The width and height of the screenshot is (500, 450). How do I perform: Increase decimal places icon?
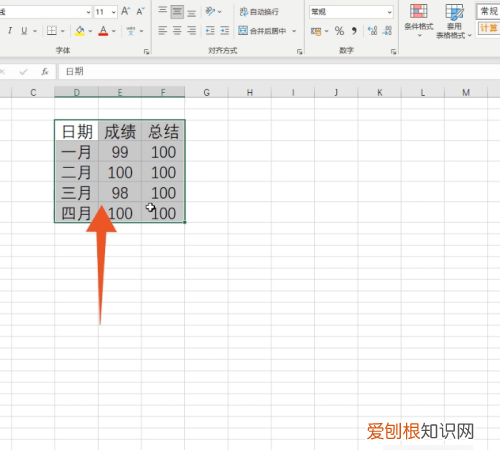point(372,31)
